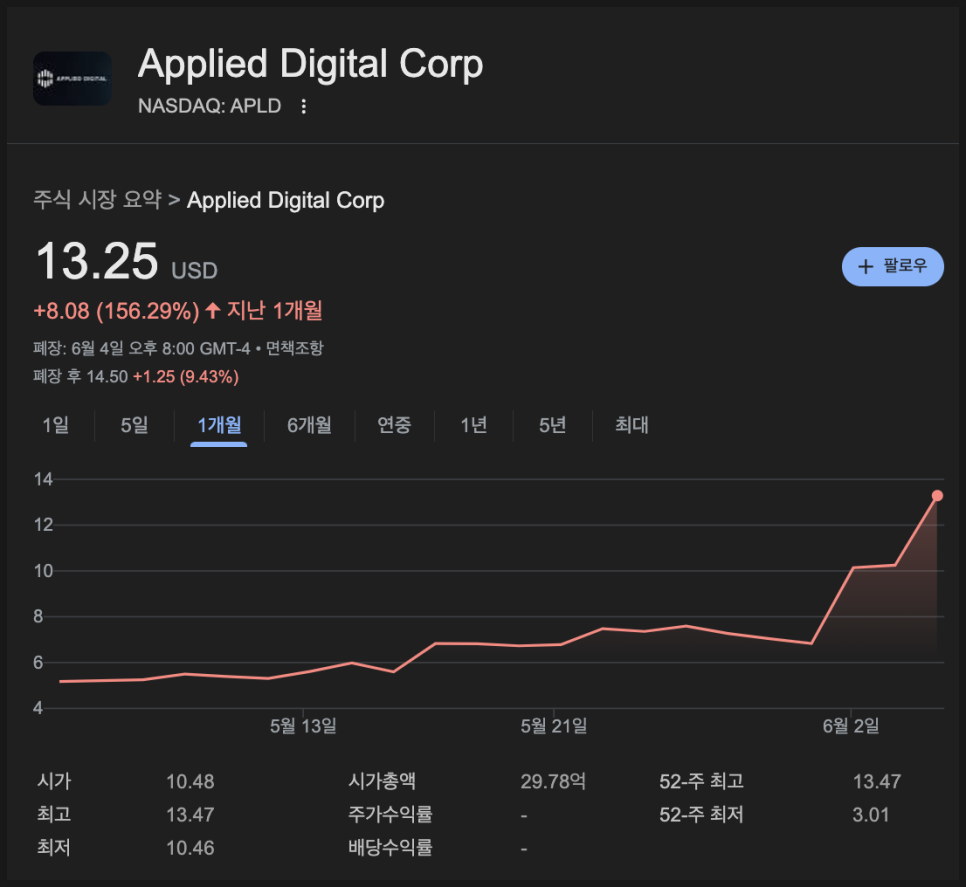Click the 5월 21일 date axis label

(x=554, y=726)
